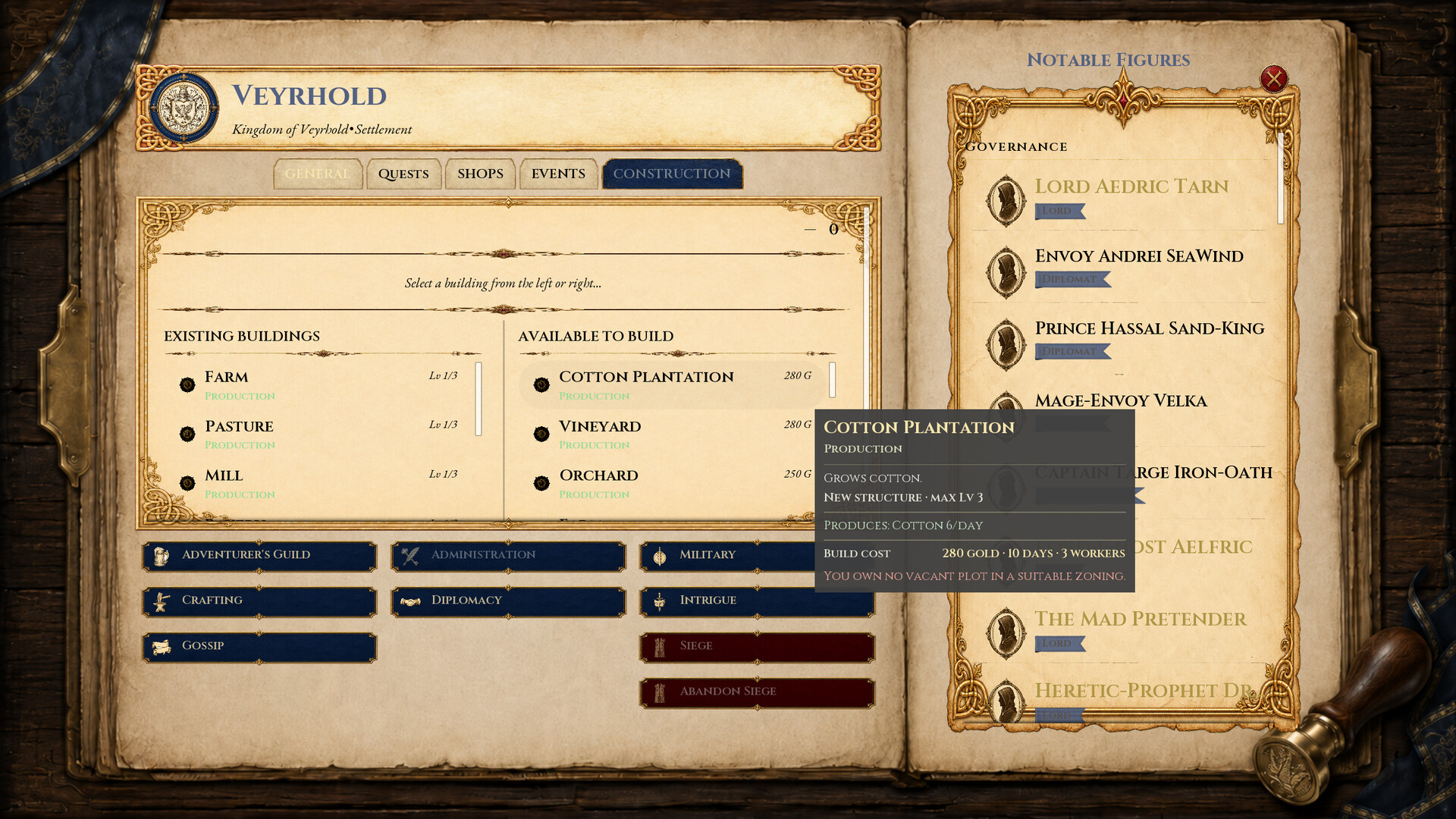Click the anvil icon on Crafting button
The width and height of the screenshot is (1456, 819).
click(161, 601)
